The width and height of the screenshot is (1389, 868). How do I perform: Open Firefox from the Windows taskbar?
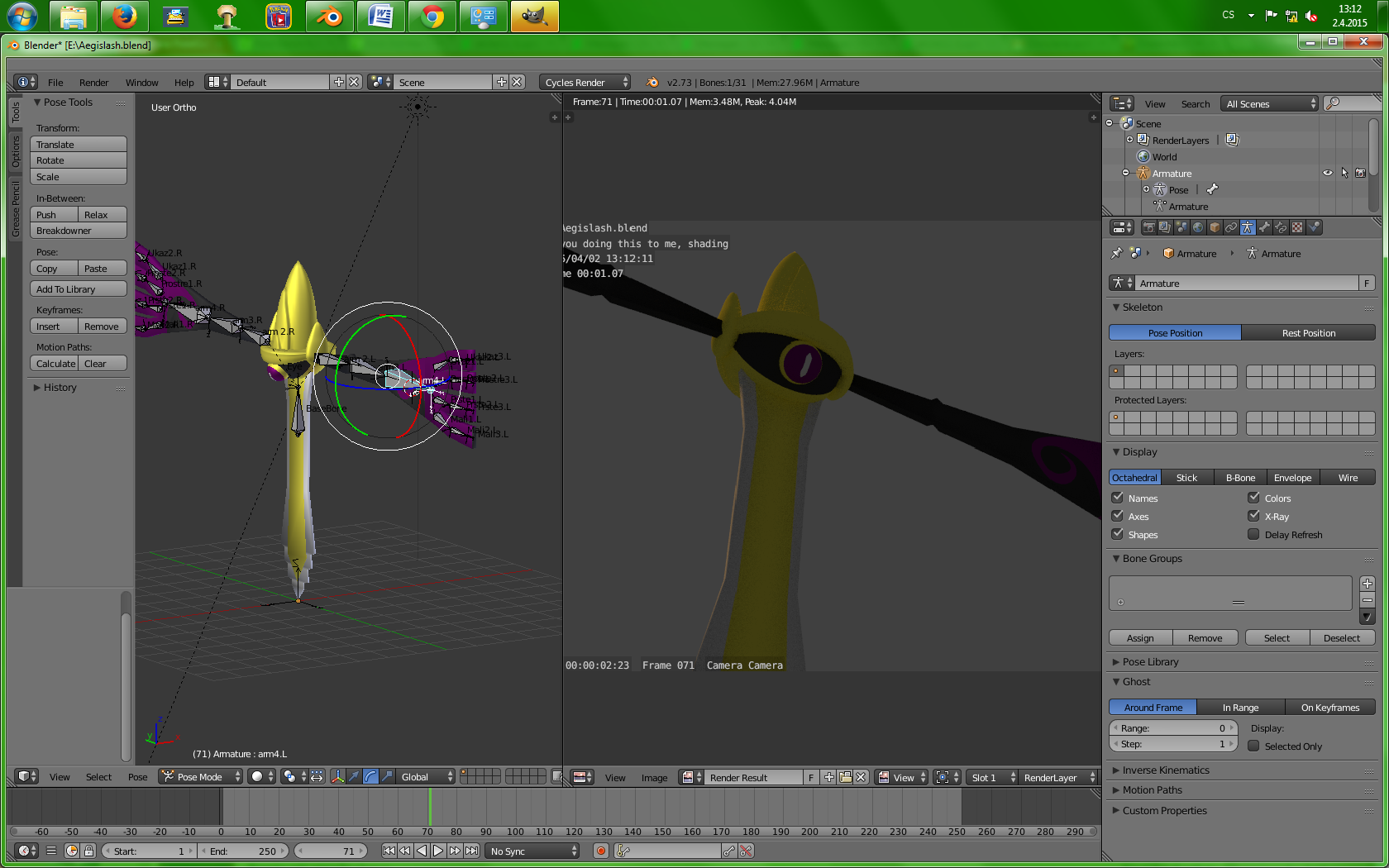point(124,17)
